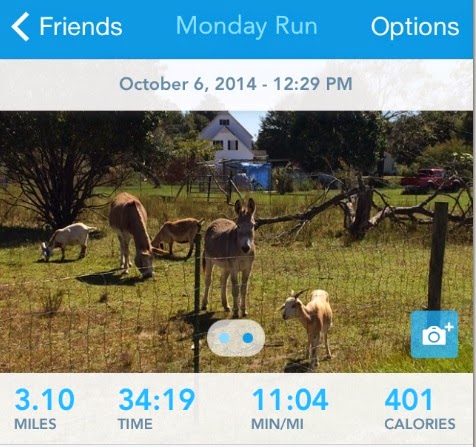
Task: Tap the page indicator pill control
Action: (236, 338)
